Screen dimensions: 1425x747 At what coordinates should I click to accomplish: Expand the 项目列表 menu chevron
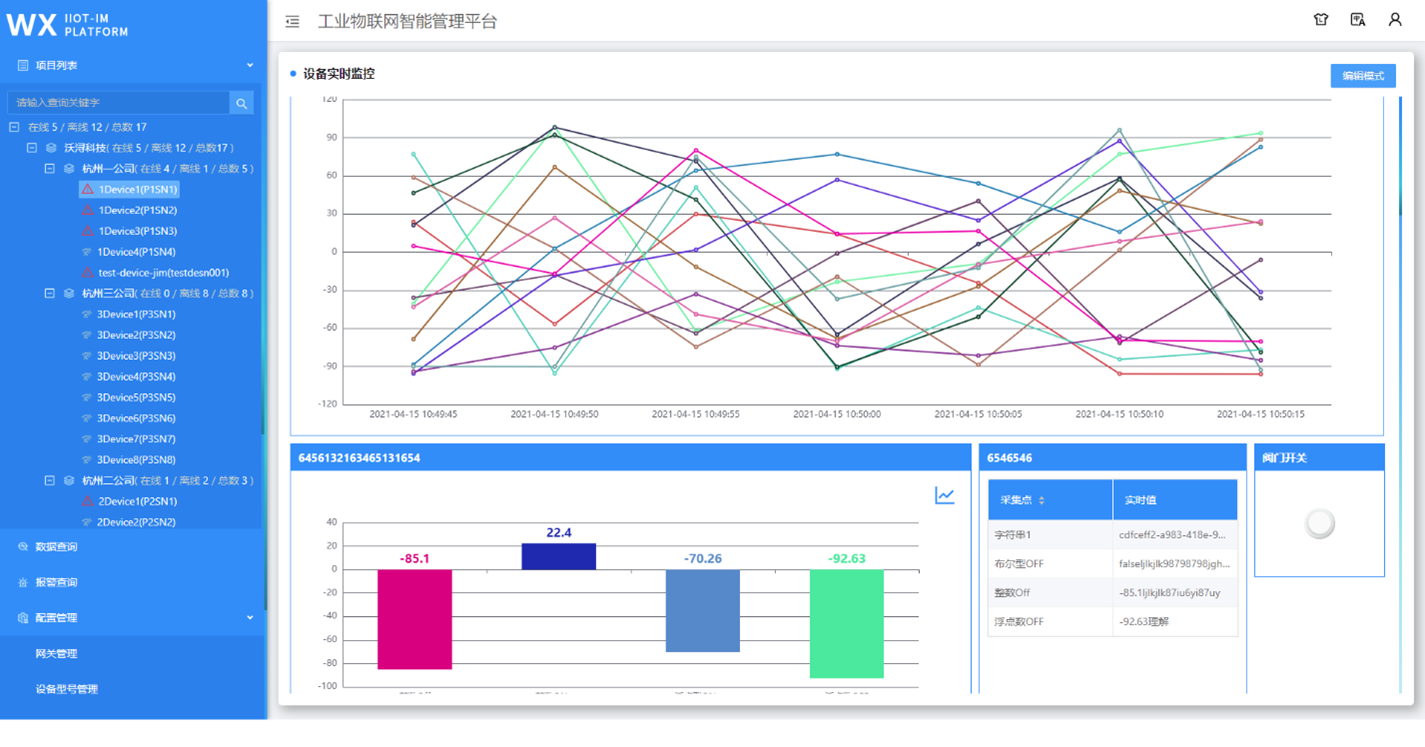(x=250, y=66)
